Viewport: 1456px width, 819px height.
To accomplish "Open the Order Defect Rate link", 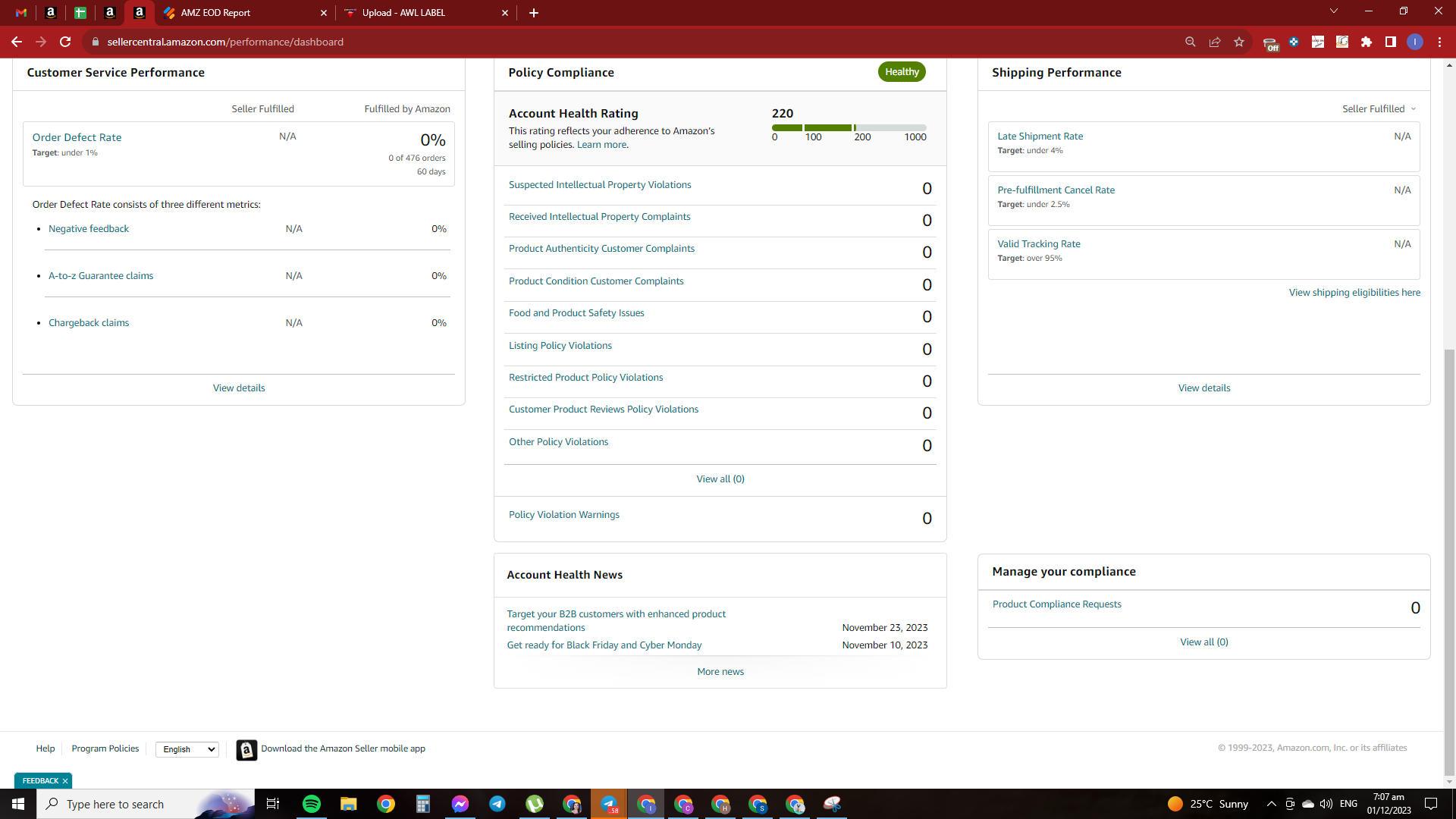I will (77, 137).
